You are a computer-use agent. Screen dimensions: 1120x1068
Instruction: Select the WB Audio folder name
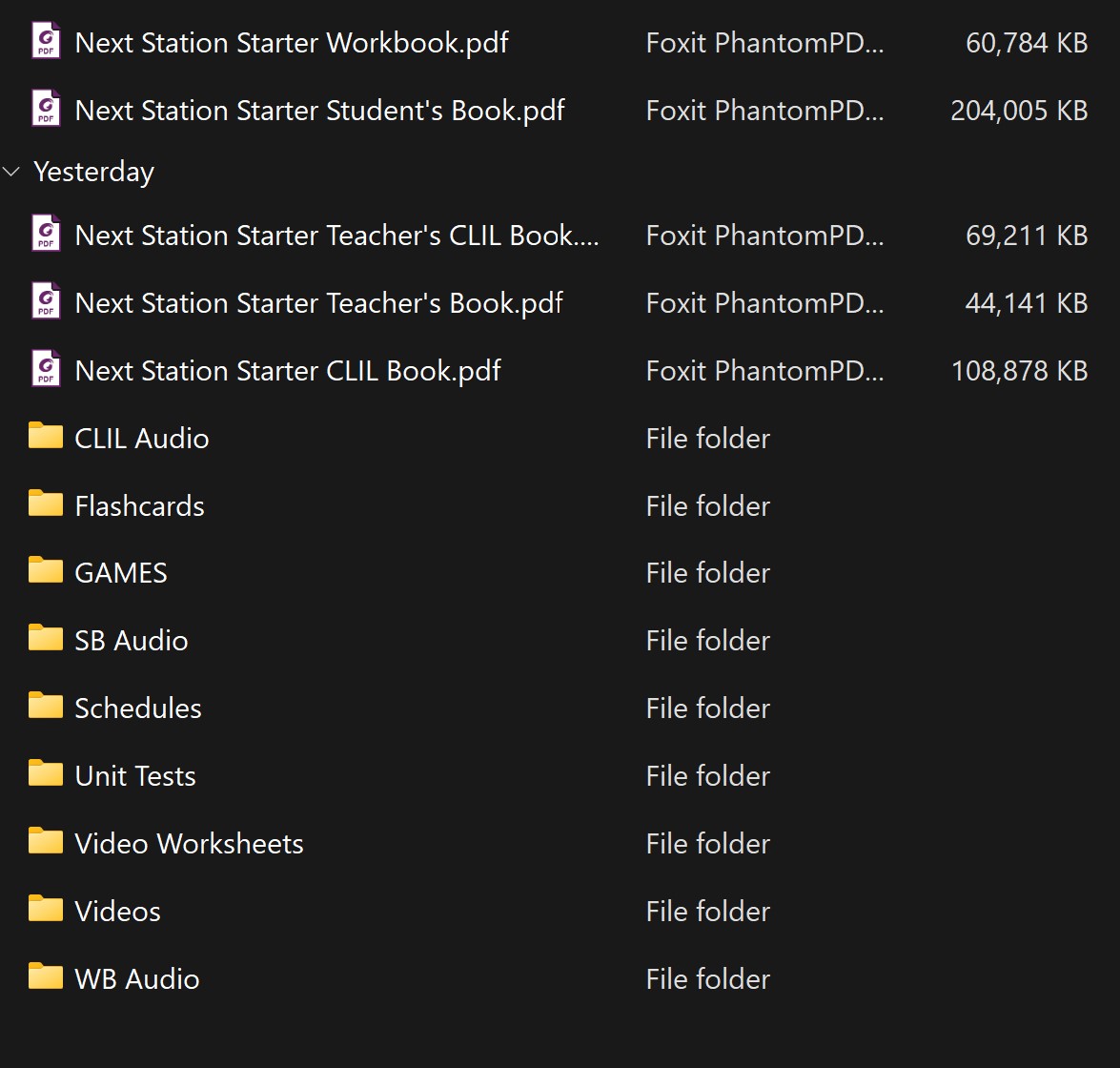(137, 979)
